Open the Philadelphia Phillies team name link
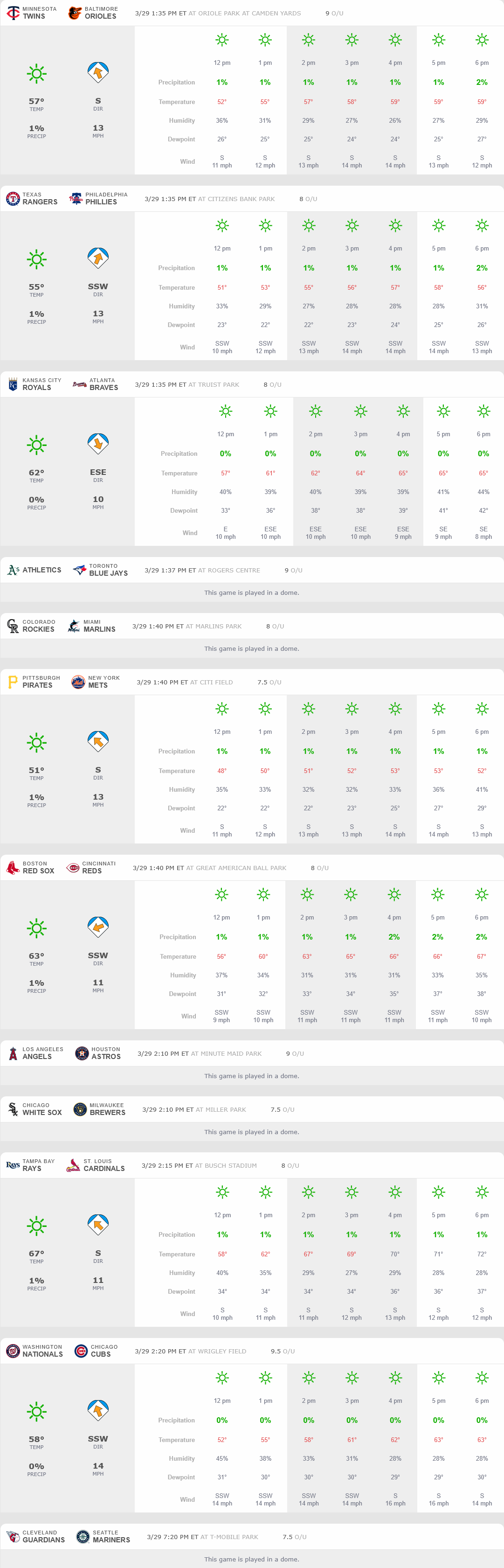The image size is (504, 1568). (x=101, y=202)
